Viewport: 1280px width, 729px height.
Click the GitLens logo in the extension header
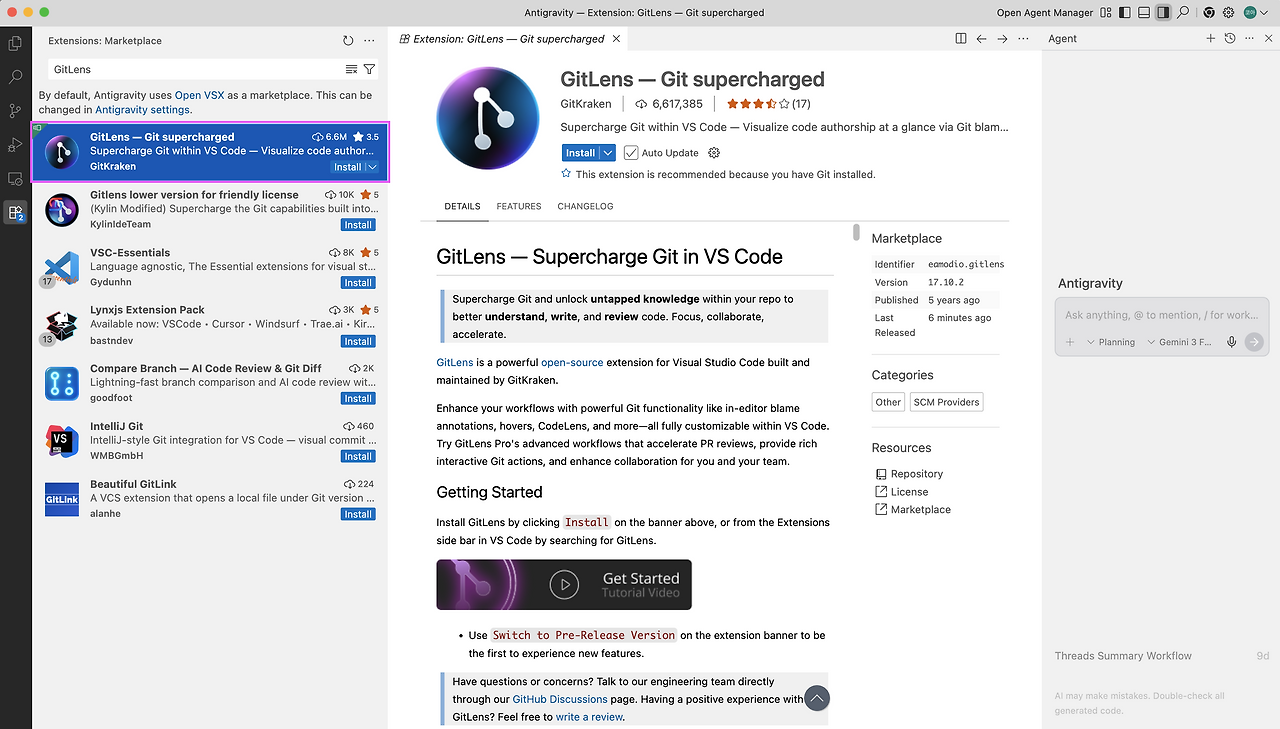[x=488, y=120]
